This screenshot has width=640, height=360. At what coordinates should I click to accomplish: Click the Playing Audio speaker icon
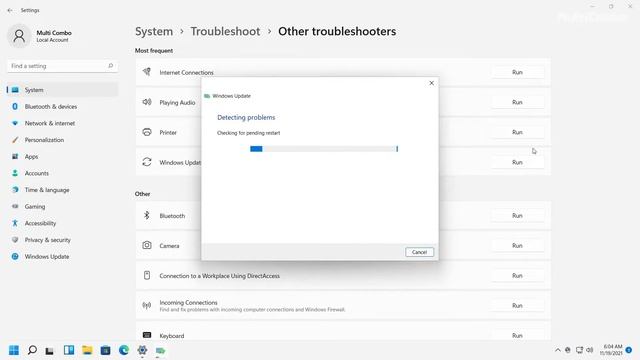(147, 102)
